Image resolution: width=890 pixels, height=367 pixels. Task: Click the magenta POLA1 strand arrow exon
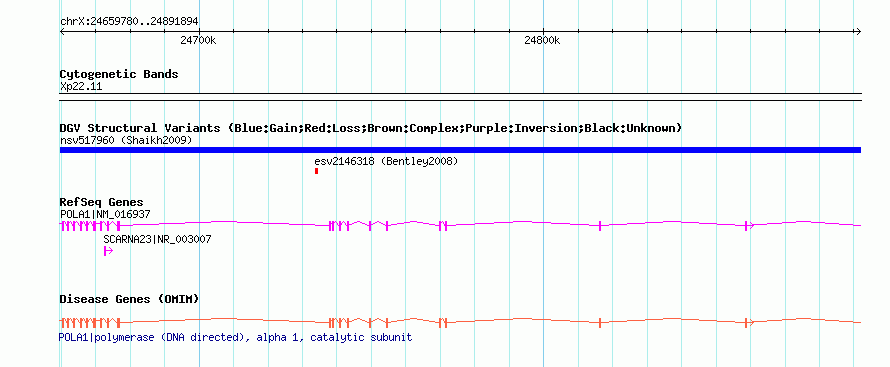pos(749,226)
